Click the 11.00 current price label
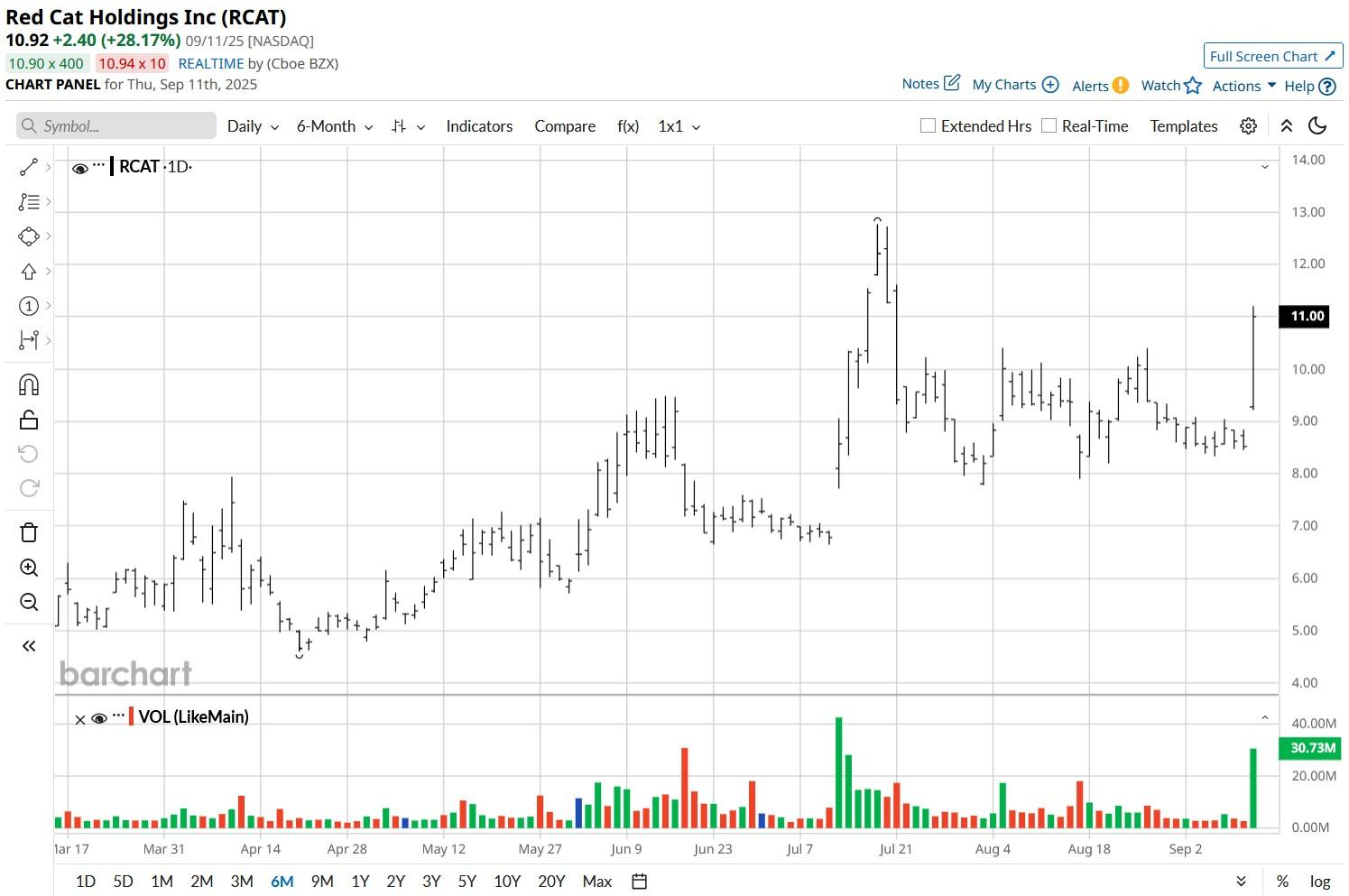Image resolution: width=1349 pixels, height=896 pixels. click(x=1304, y=316)
